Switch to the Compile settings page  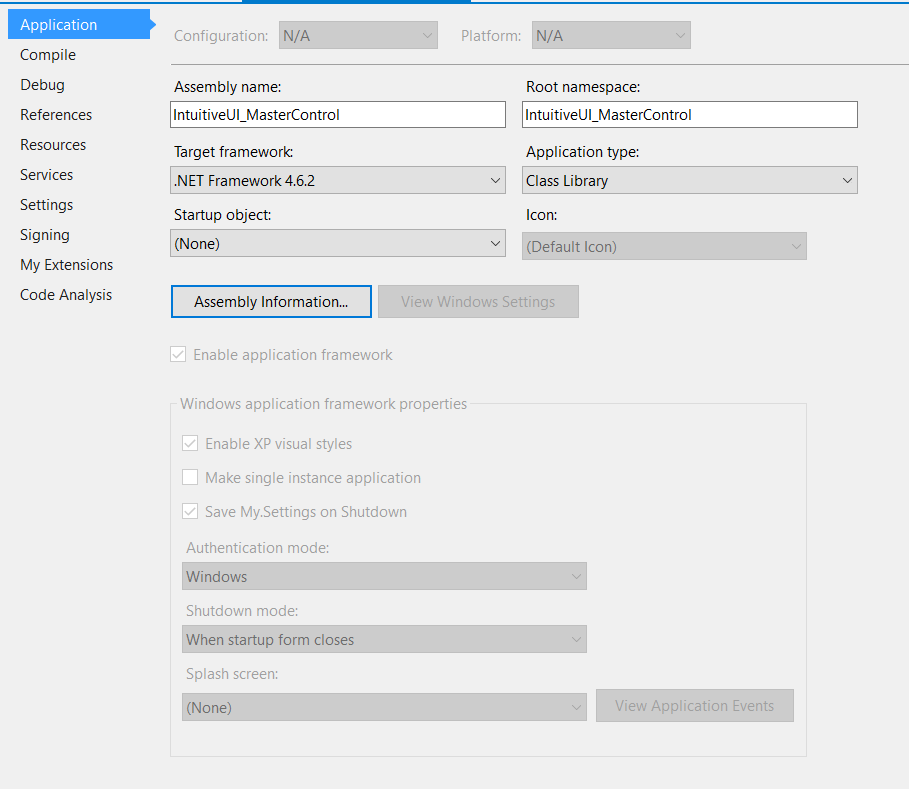(47, 54)
